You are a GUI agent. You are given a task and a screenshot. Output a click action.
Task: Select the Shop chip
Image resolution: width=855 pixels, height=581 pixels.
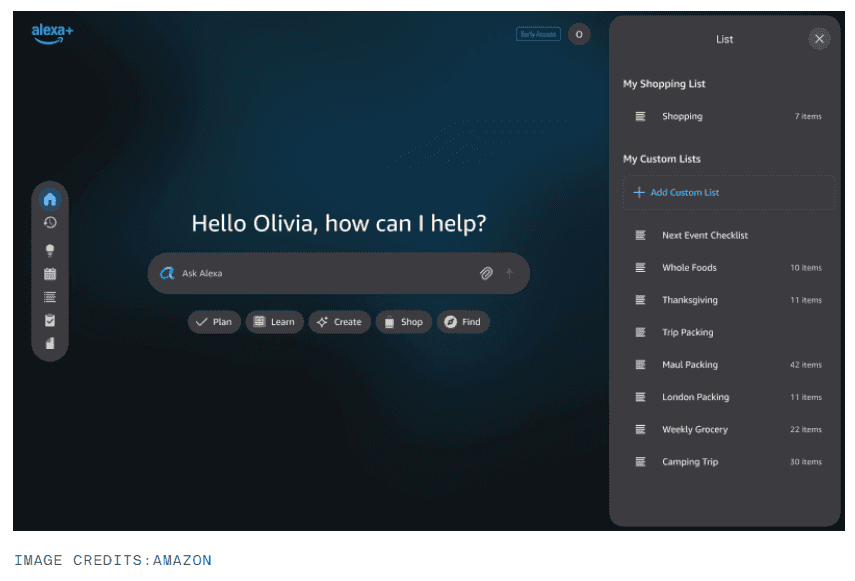click(x=404, y=322)
